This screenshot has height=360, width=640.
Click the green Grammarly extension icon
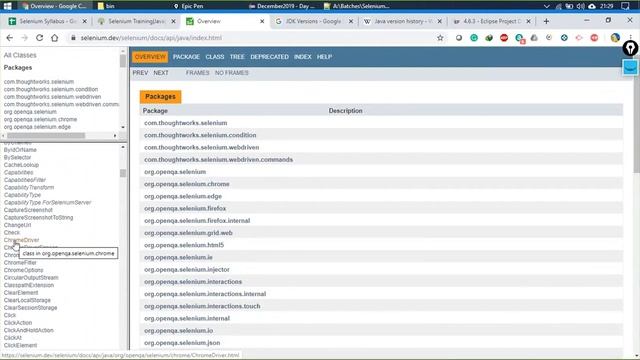pos(474,38)
